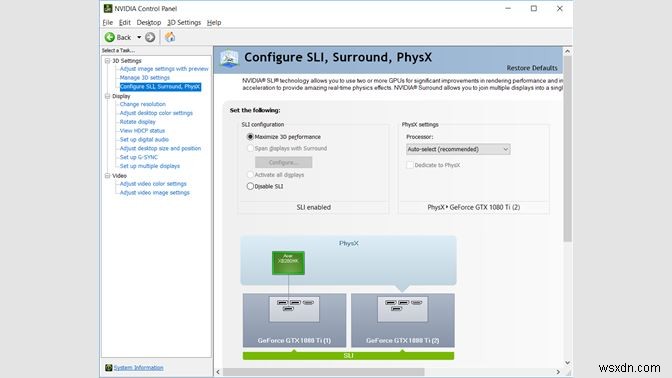Open Manage 3D settings
This screenshot has width=672, height=378.
coord(145,78)
